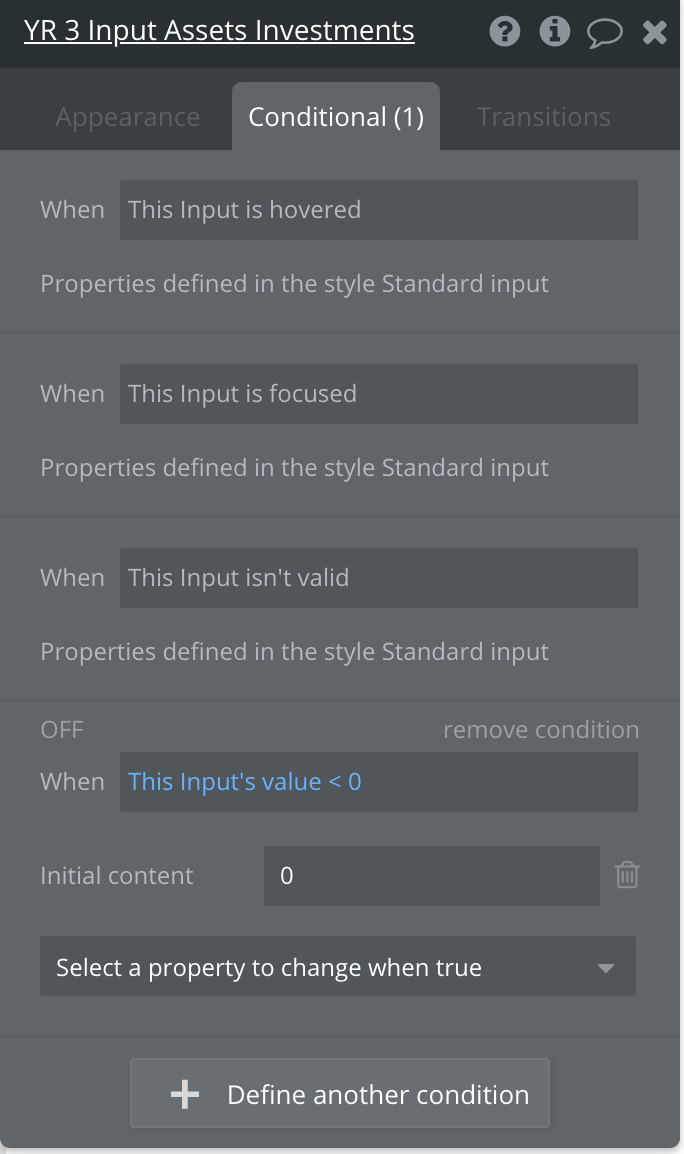Click the 'This Input is focused' condition field
684x1154 pixels.
(379, 394)
